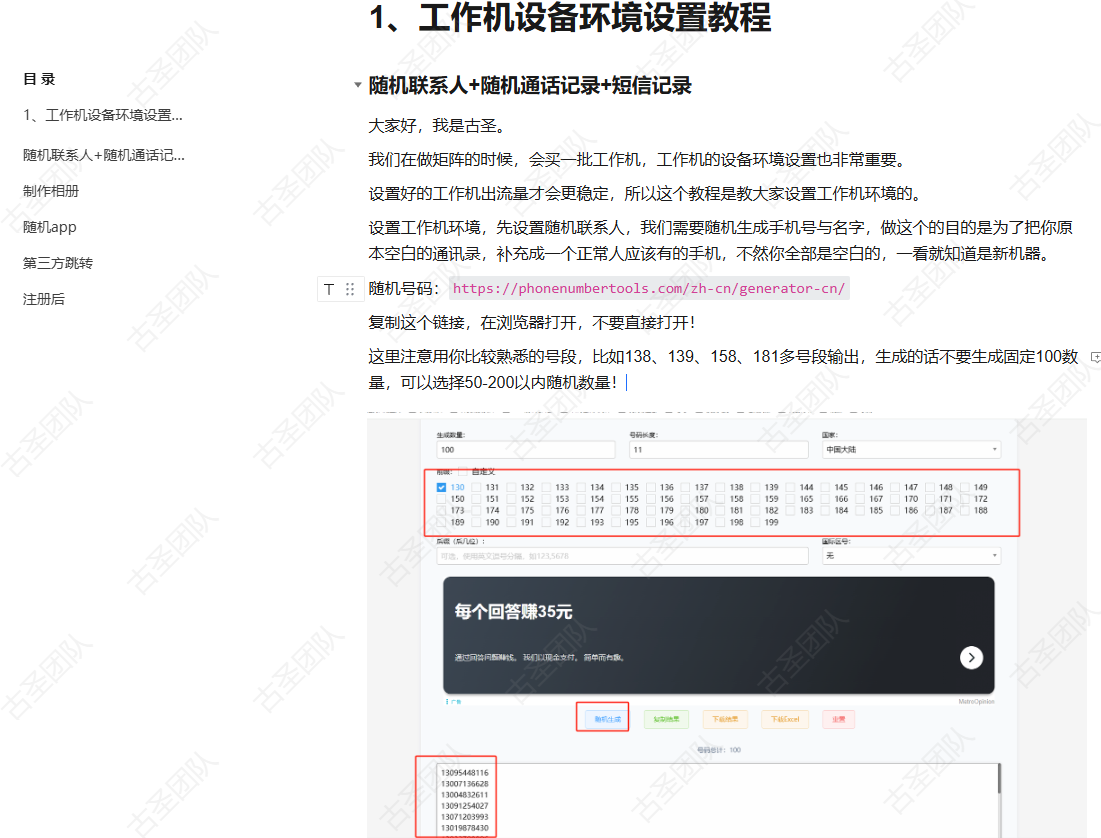Open outline item 1、工作机设备环境设置...
This screenshot has width=1101, height=838.
(x=103, y=115)
